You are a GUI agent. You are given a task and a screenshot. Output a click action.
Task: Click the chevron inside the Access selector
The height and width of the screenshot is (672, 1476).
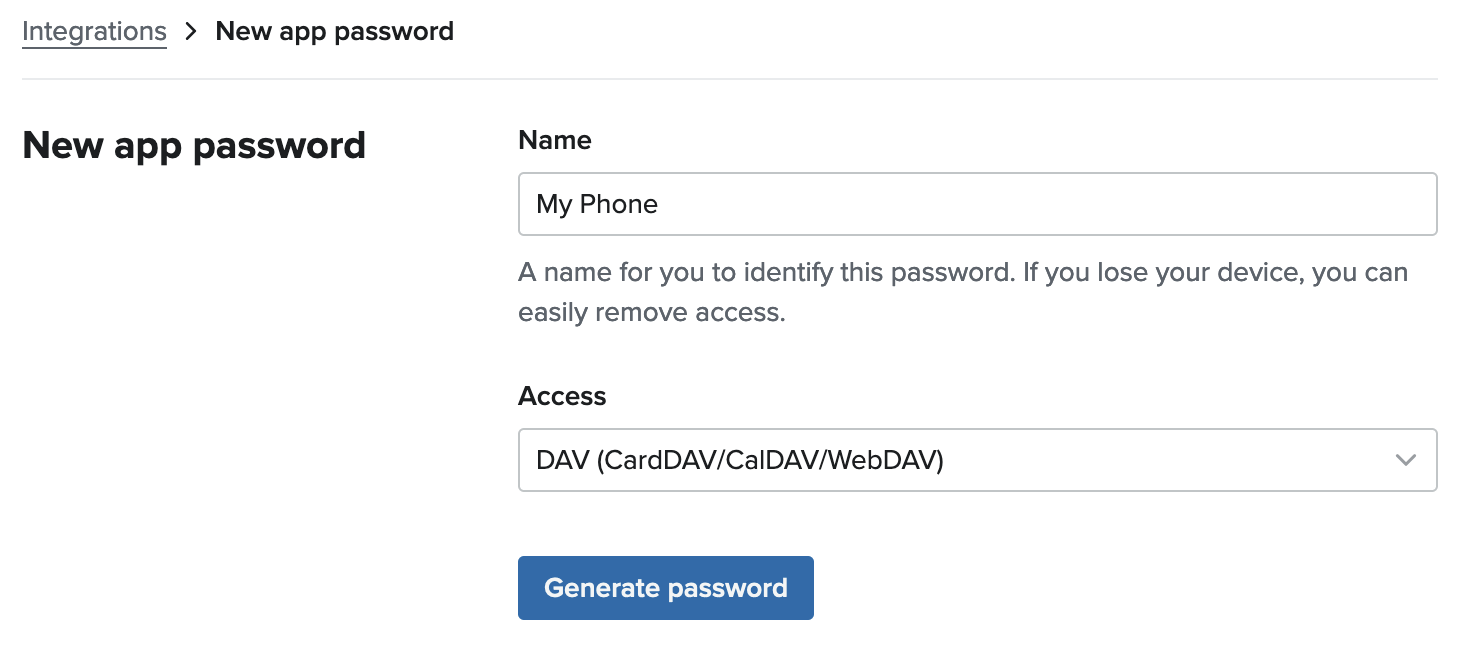pos(1405,460)
